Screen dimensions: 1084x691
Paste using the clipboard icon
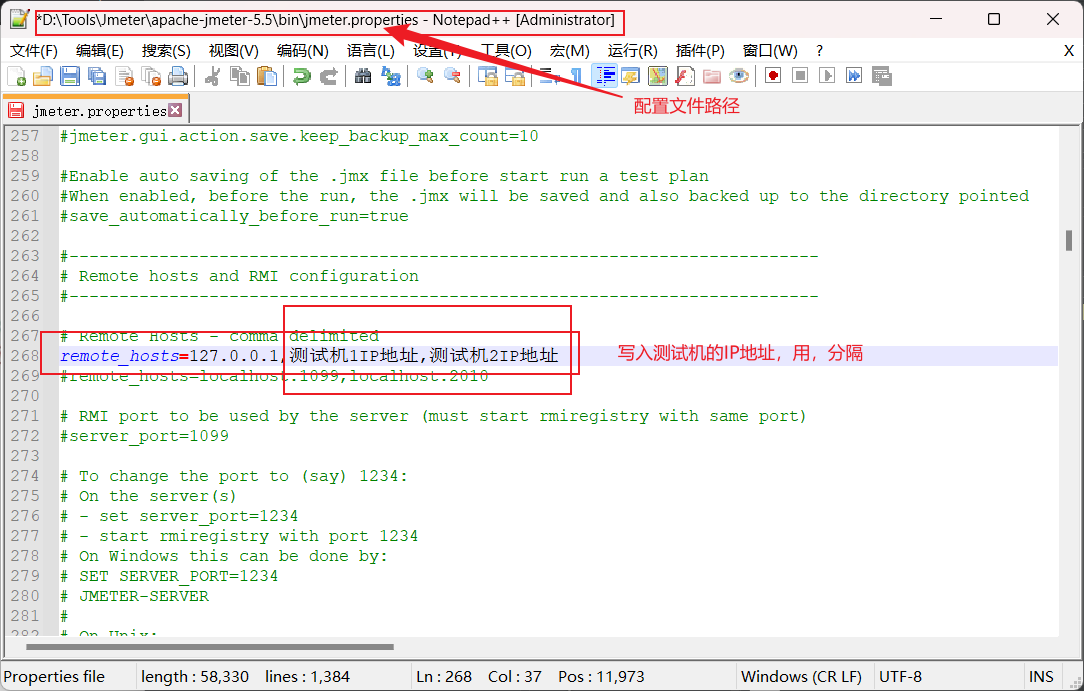click(x=267, y=76)
